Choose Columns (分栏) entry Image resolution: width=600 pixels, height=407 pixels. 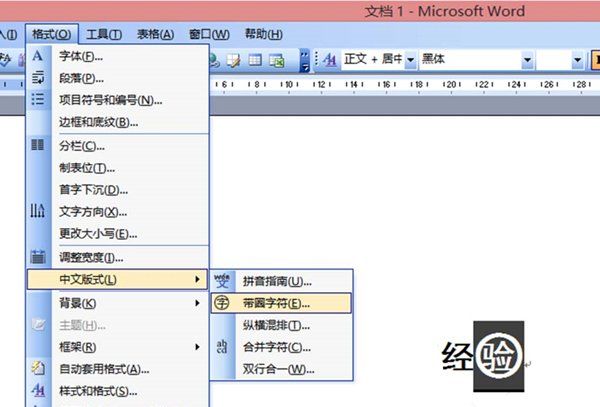(x=118, y=146)
